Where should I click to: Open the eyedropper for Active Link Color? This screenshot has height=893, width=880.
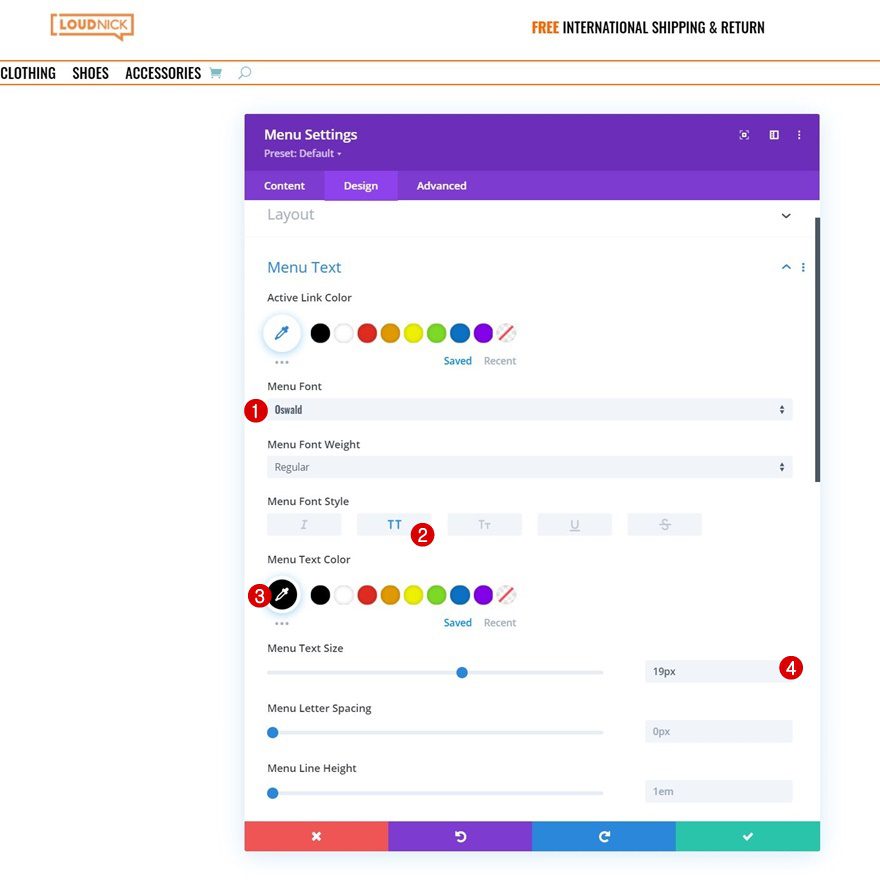281,332
